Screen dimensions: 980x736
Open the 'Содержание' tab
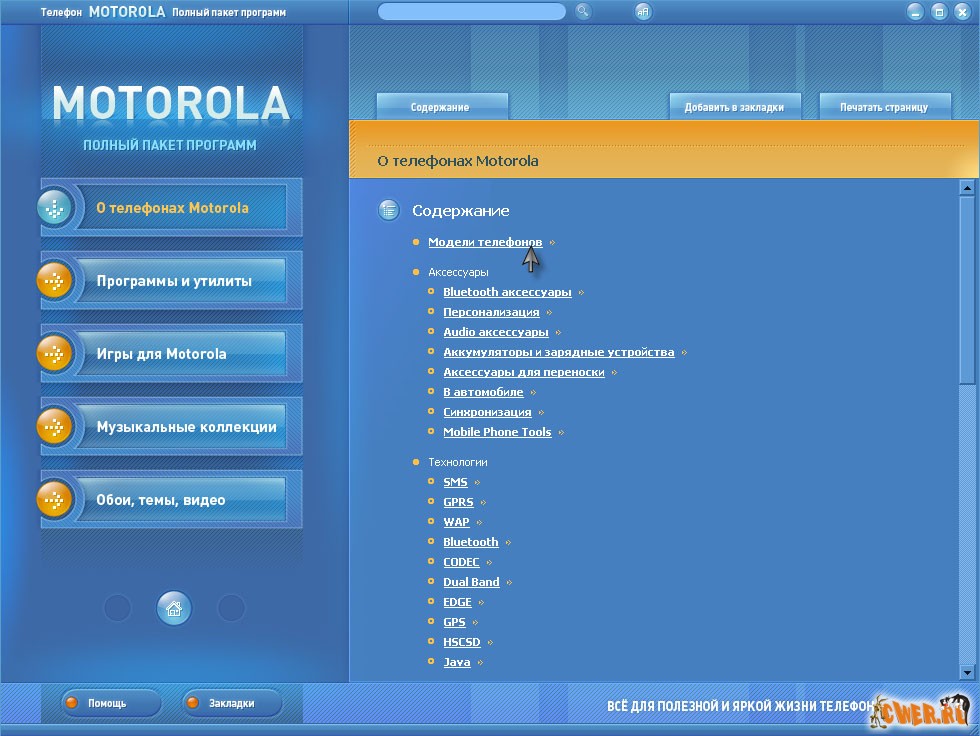(440, 107)
